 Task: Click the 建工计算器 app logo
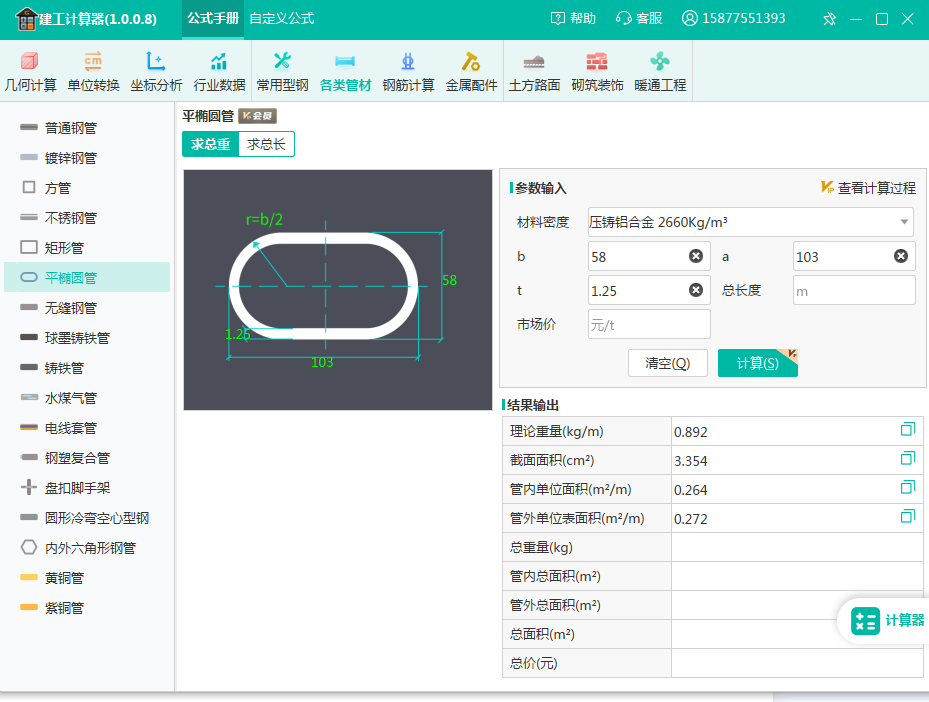point(26,19)
